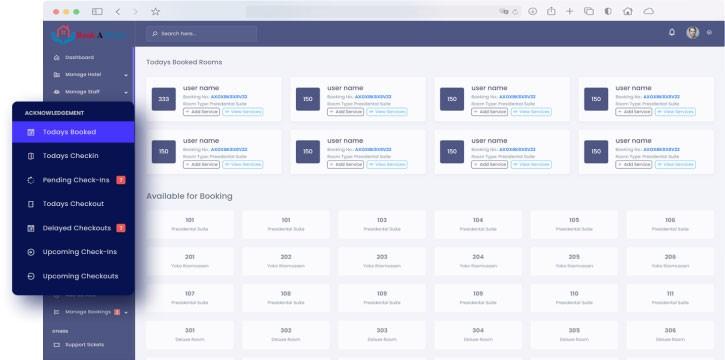
Task: Click the Manage Bookings list icon
Action: tap(57, 312)
